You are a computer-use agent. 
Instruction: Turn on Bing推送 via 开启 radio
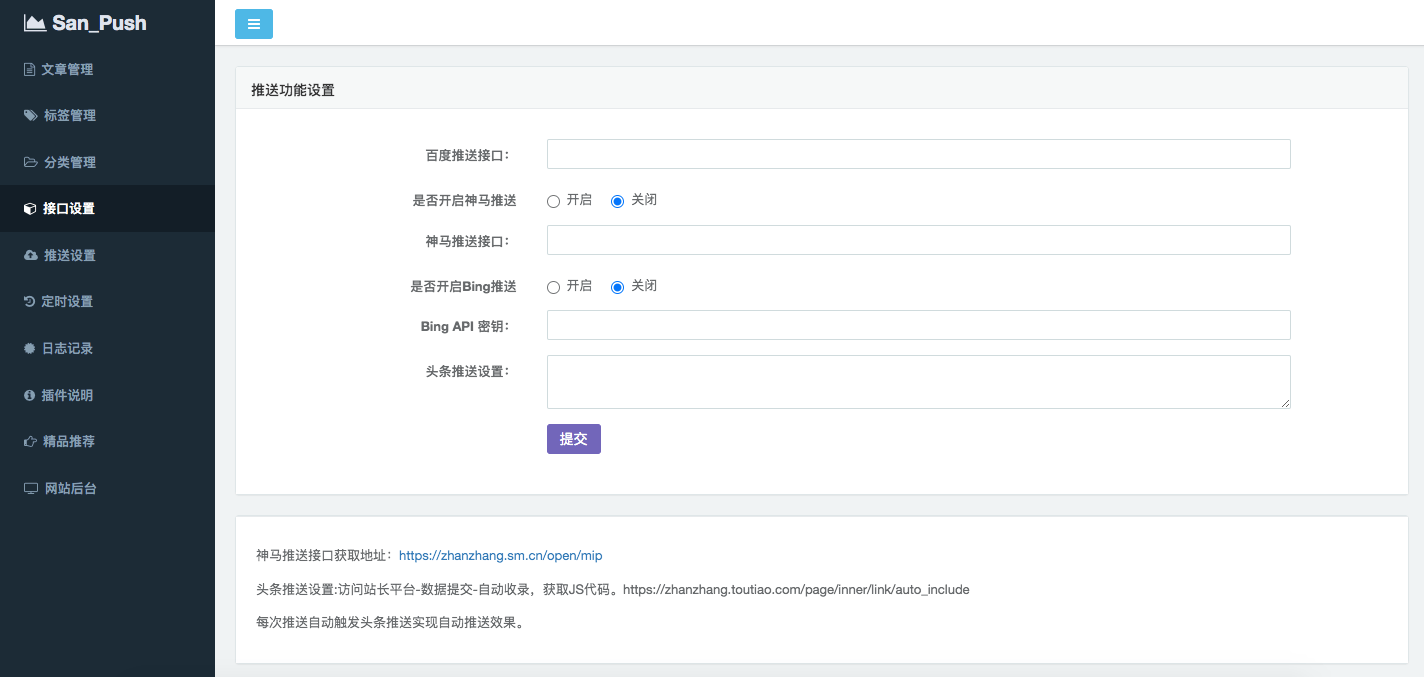tap(554, 287)
